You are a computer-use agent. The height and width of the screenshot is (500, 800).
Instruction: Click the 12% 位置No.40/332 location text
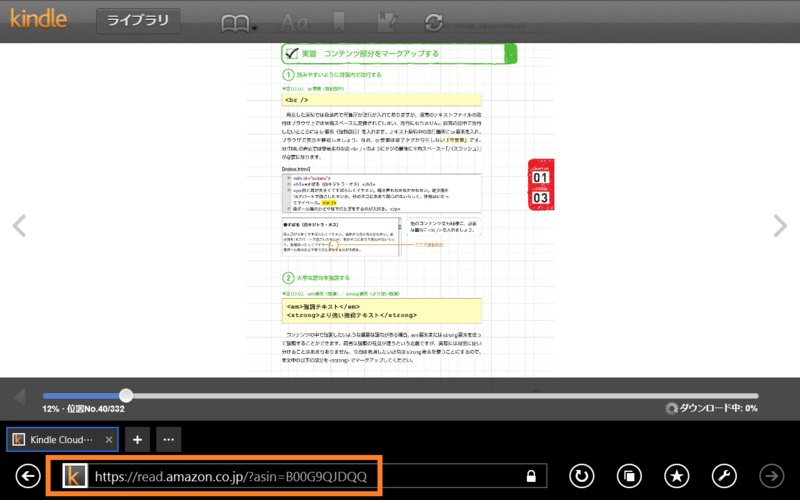pyautogui.click(x=83, y=409)
